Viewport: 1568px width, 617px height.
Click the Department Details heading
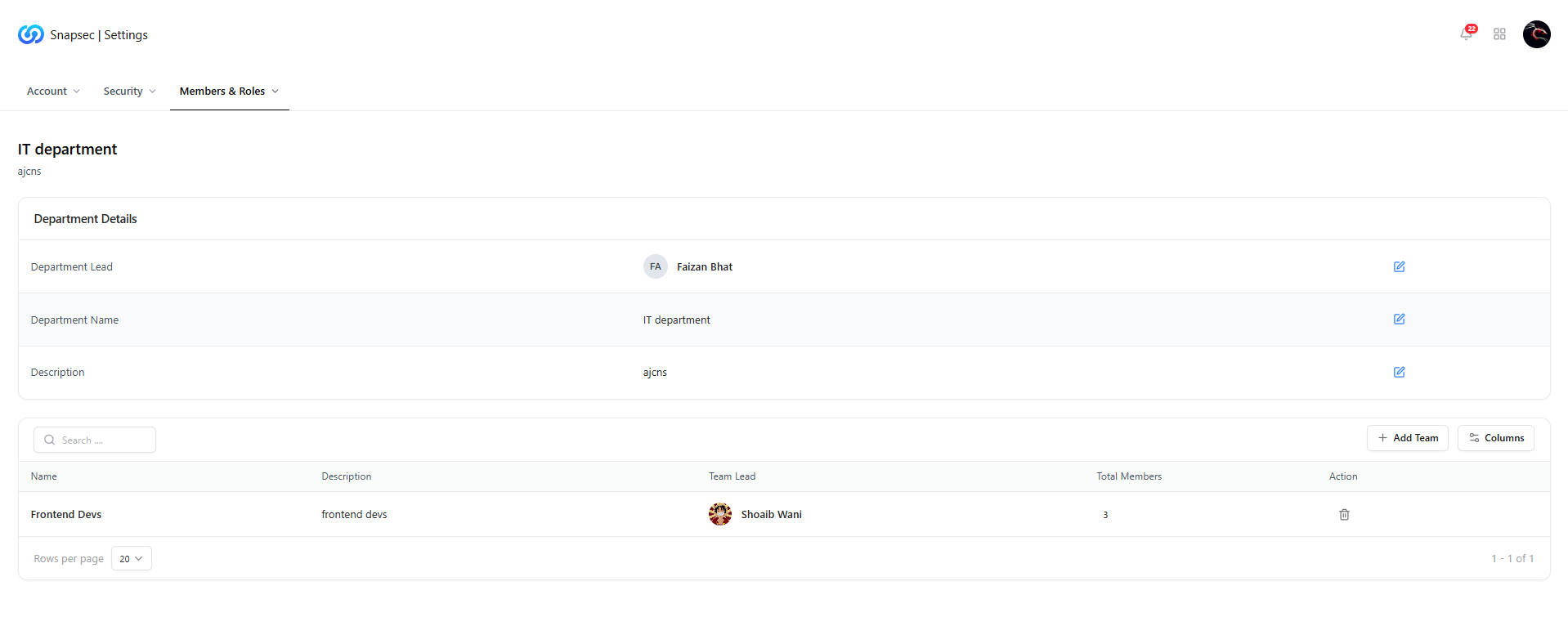click(86, 218)
